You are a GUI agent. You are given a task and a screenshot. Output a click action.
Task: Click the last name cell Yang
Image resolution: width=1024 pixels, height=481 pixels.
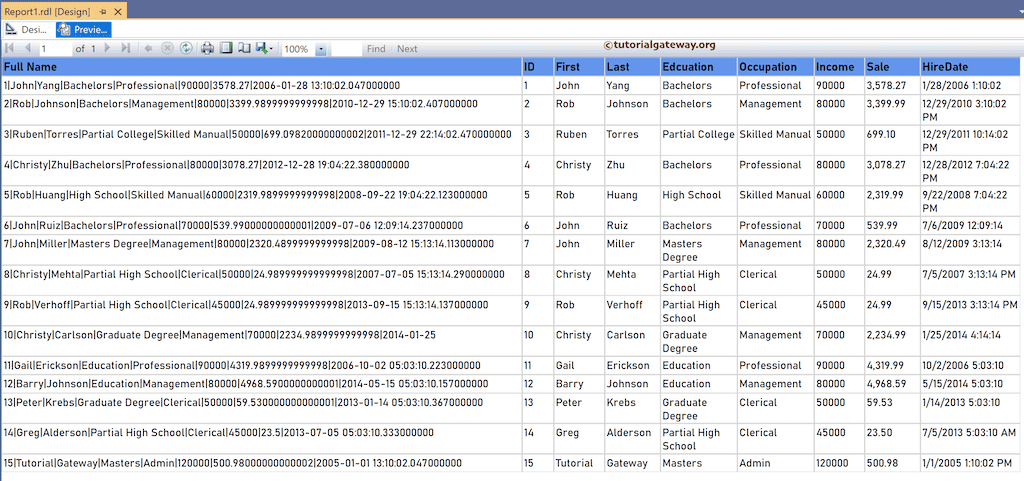click(x=632, y=85)
